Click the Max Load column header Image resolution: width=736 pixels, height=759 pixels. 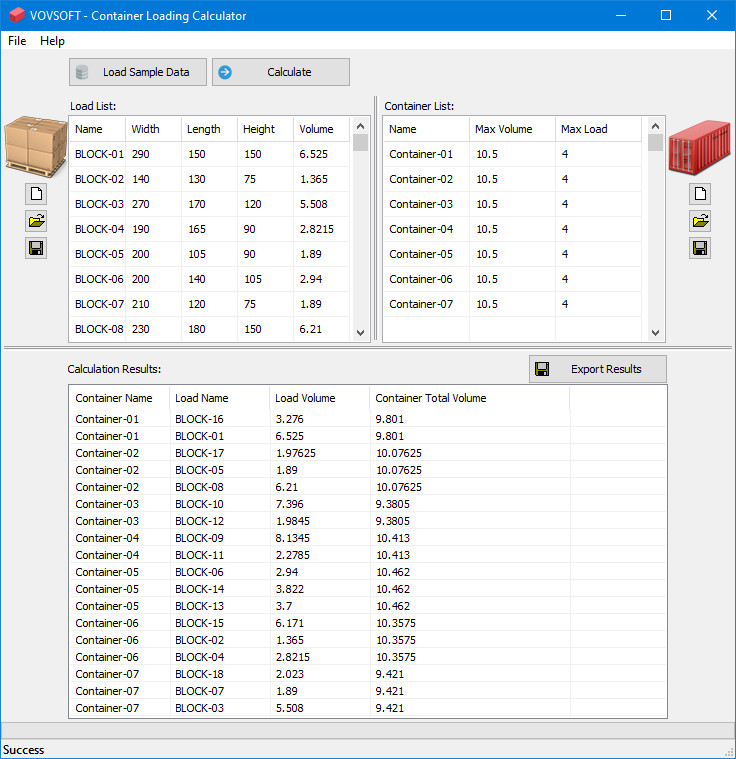tap(584, 129)
